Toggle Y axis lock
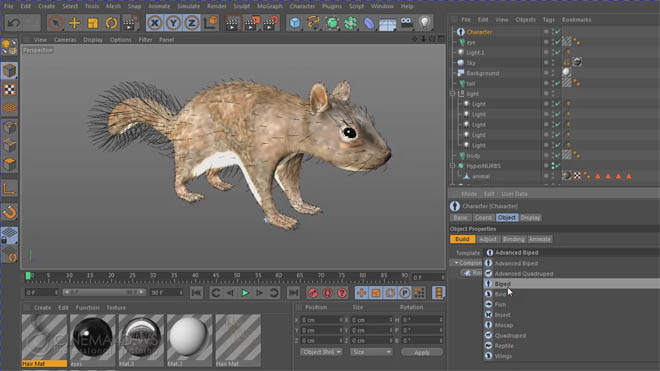The width and height of the screenshot is (660, 371). point(173,23)
